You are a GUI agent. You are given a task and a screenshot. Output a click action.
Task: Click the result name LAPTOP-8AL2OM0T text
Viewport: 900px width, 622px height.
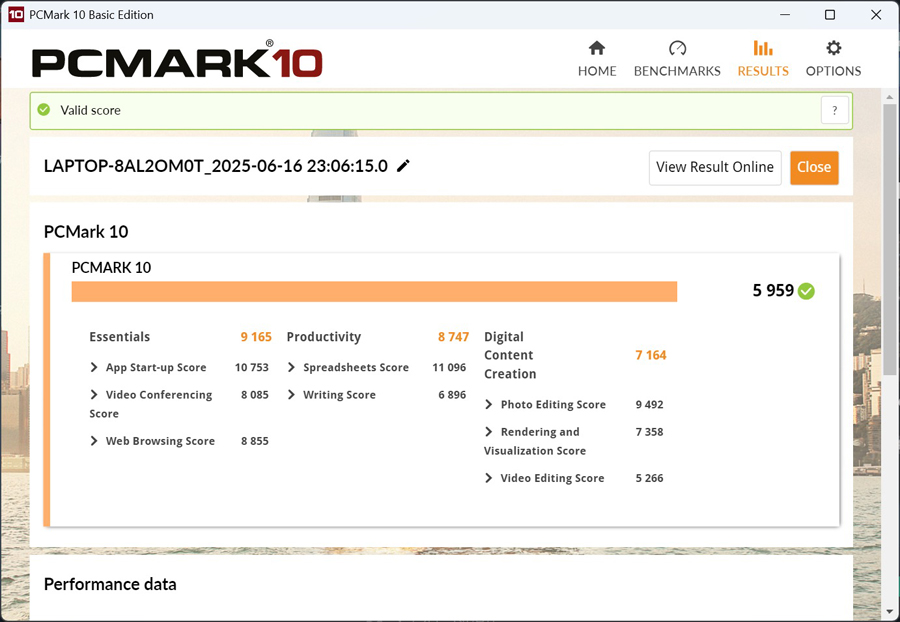[x=216, y=166]
